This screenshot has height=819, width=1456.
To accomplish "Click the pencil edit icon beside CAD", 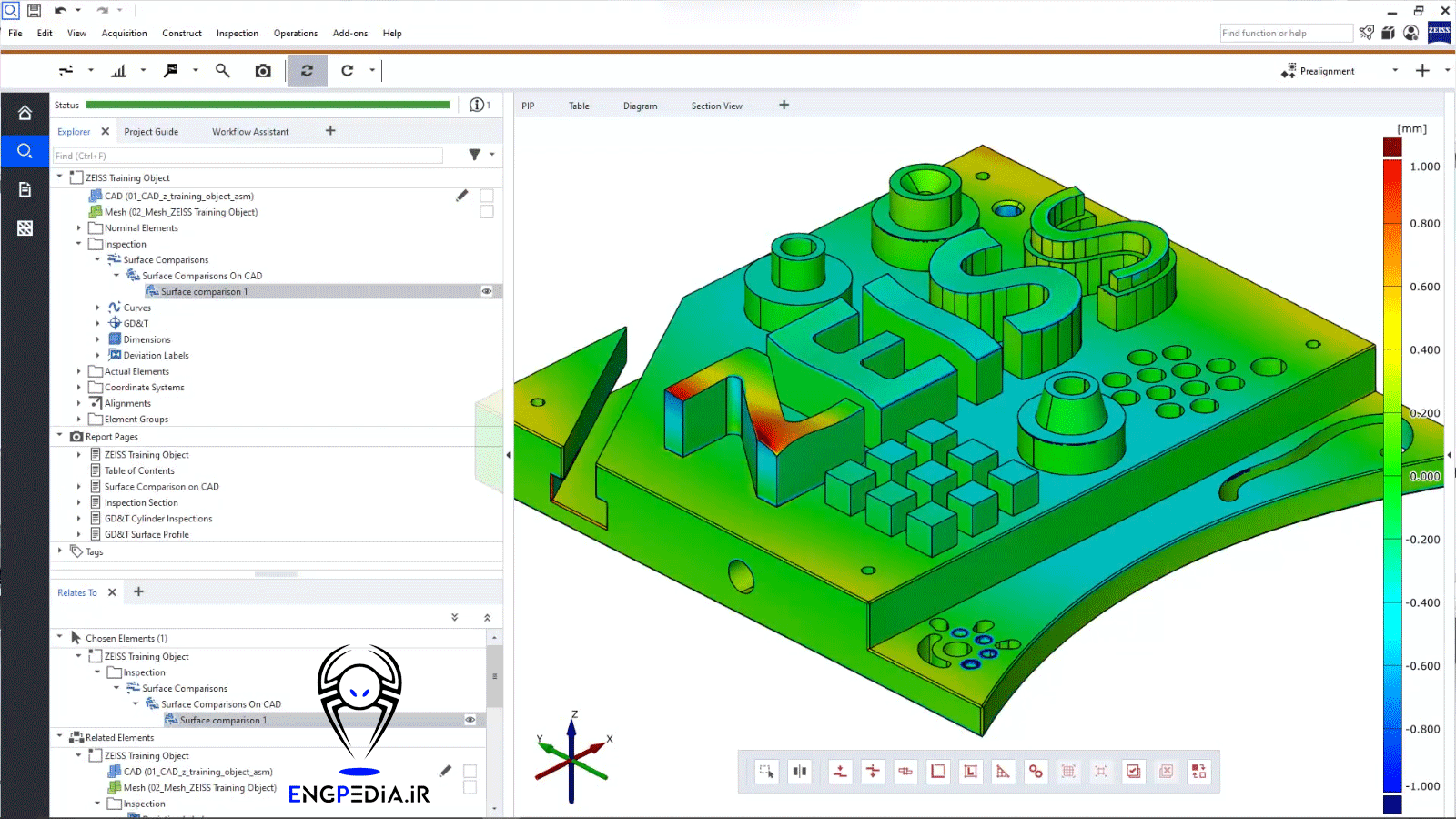I will (462, 196).
